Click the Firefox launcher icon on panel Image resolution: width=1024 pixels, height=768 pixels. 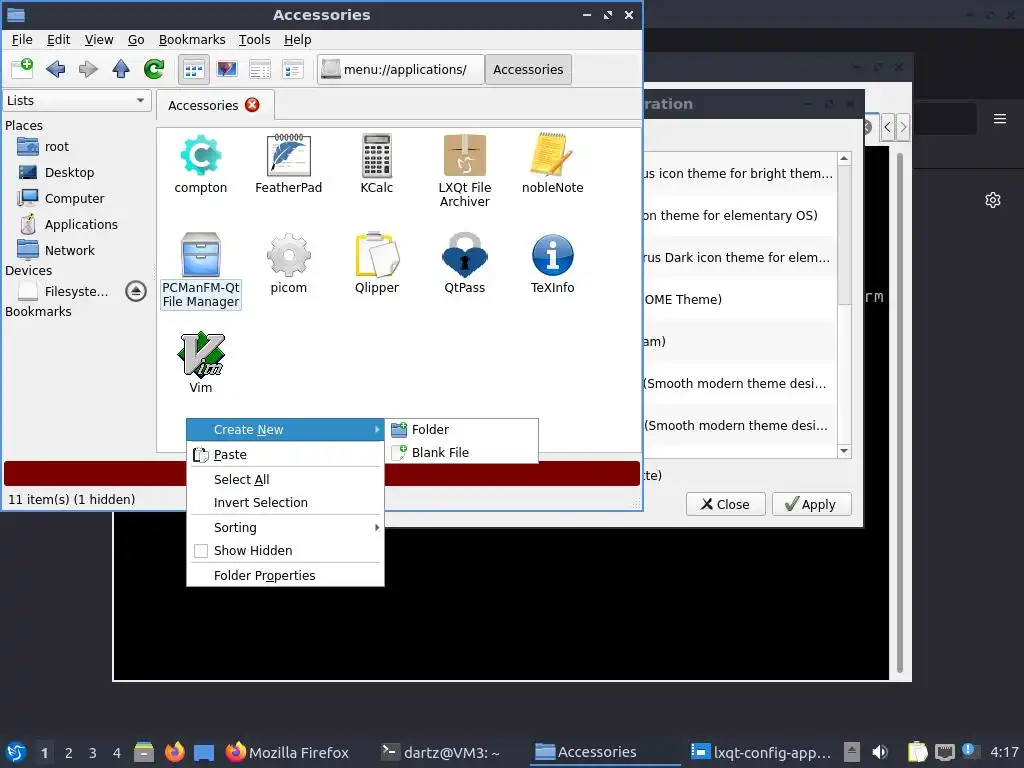click(x=174, y=752)
